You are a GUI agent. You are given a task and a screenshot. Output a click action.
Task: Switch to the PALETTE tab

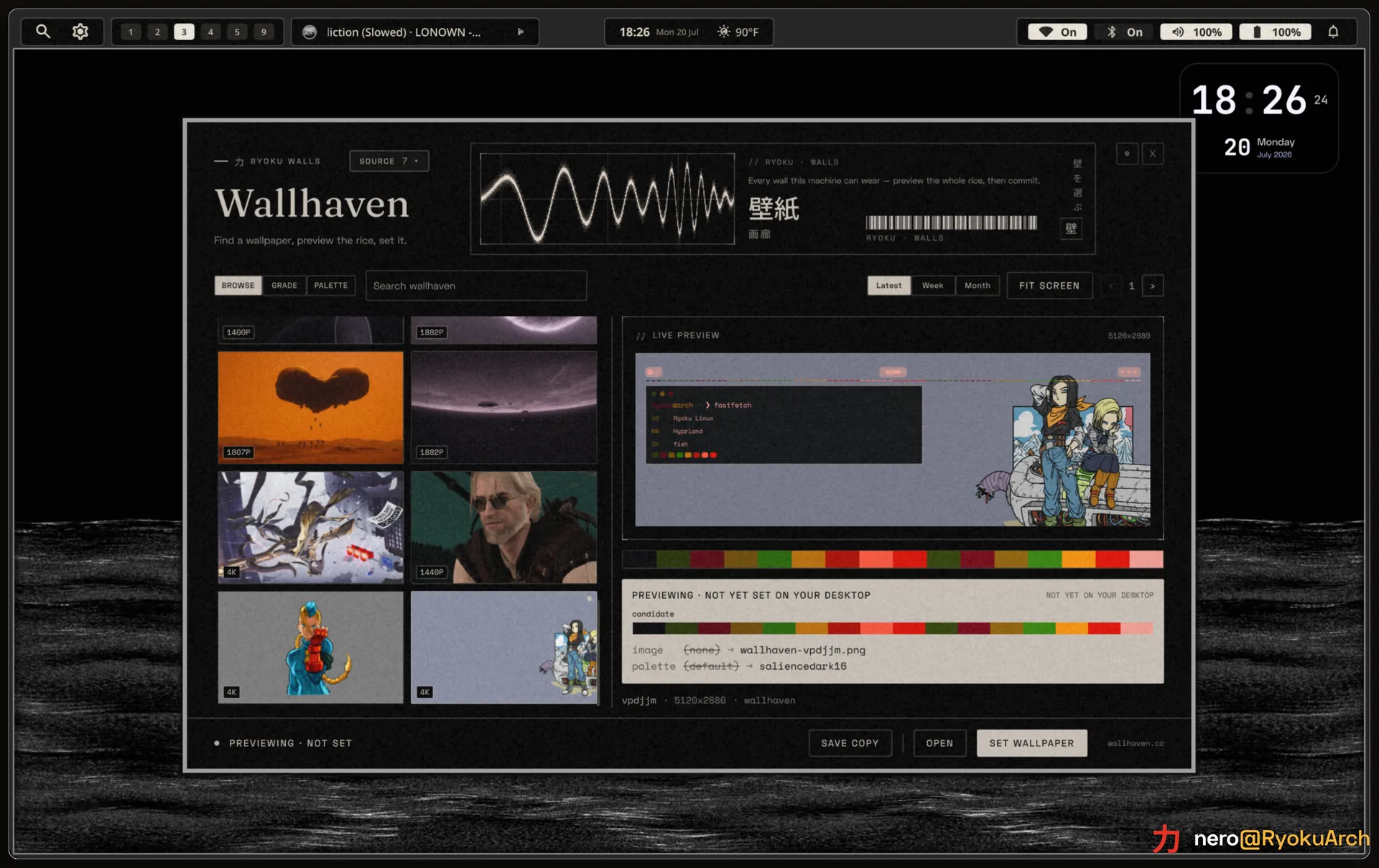(x=331, y=286)
